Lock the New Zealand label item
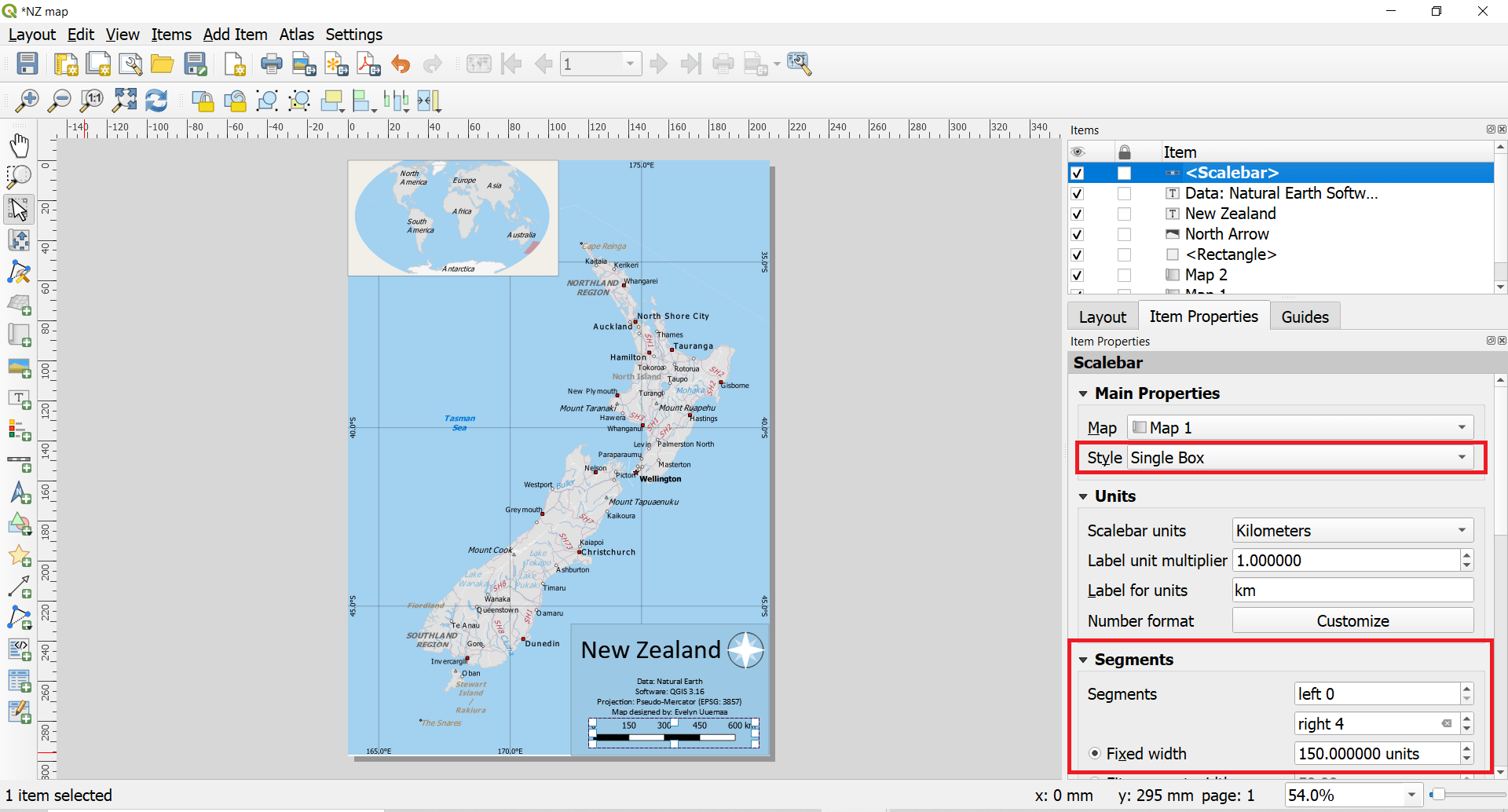This screenshot has width=1508, height=812. click(1124, 214)
